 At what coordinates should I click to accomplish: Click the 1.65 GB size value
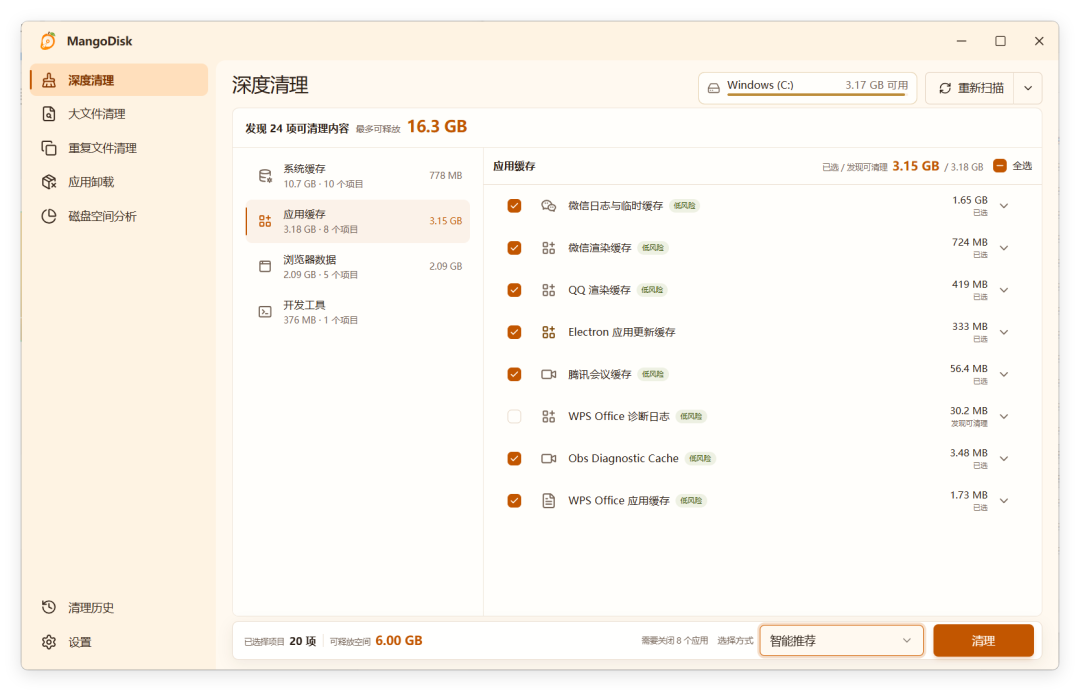970,200
